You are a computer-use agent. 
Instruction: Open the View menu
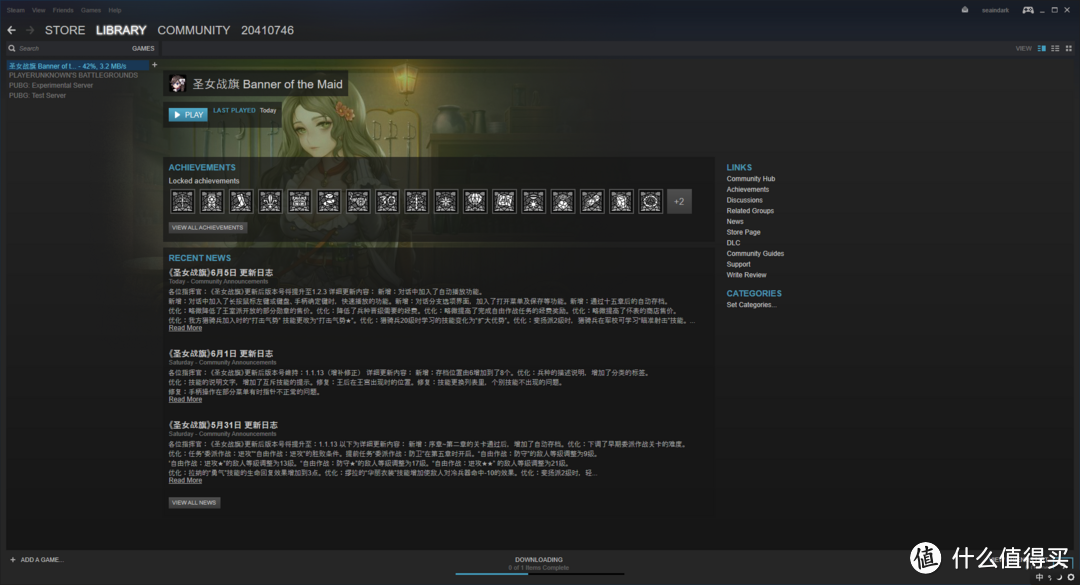click(39, 10)
